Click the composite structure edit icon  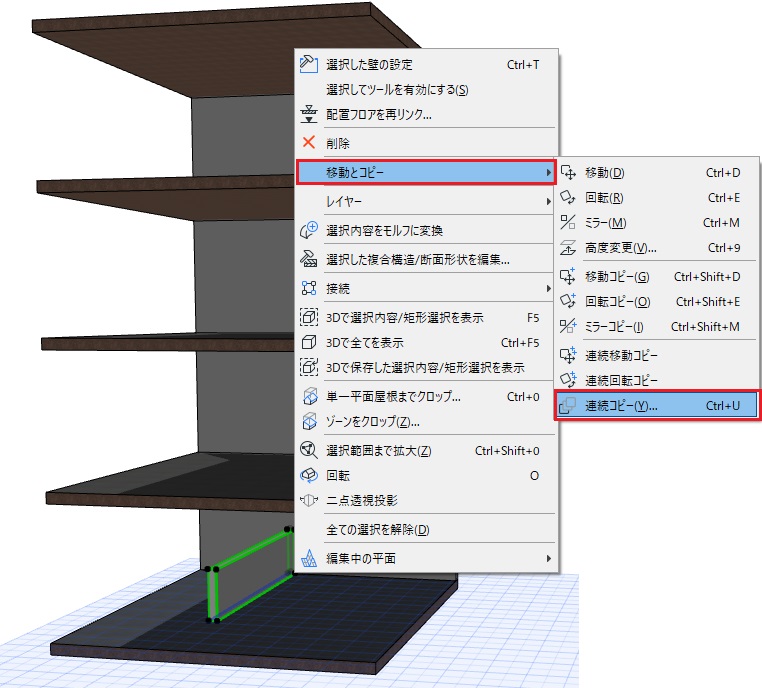[309, 259]
